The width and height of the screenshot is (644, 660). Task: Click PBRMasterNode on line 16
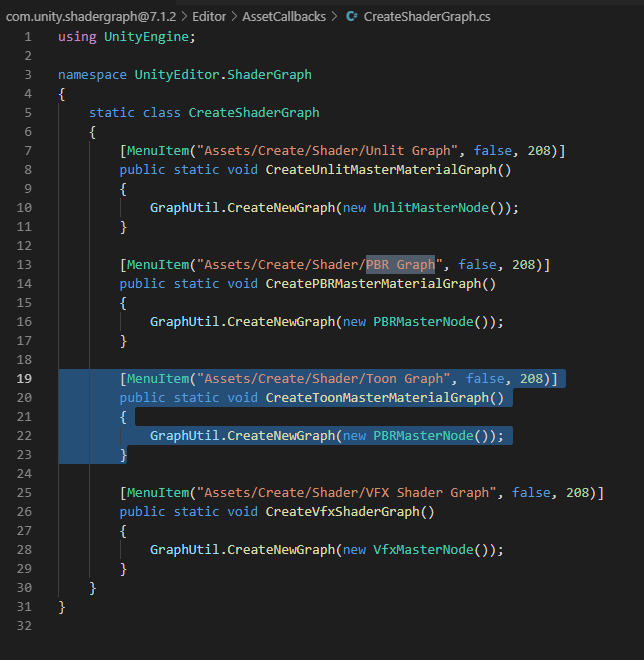[423, 322]
